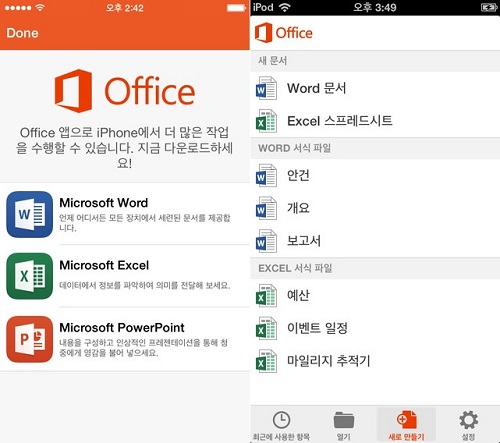The image size is (500, 443).
Task: Tap the '오후 3:49' clock
Action: pyautogui.click(x=375, y=7)
